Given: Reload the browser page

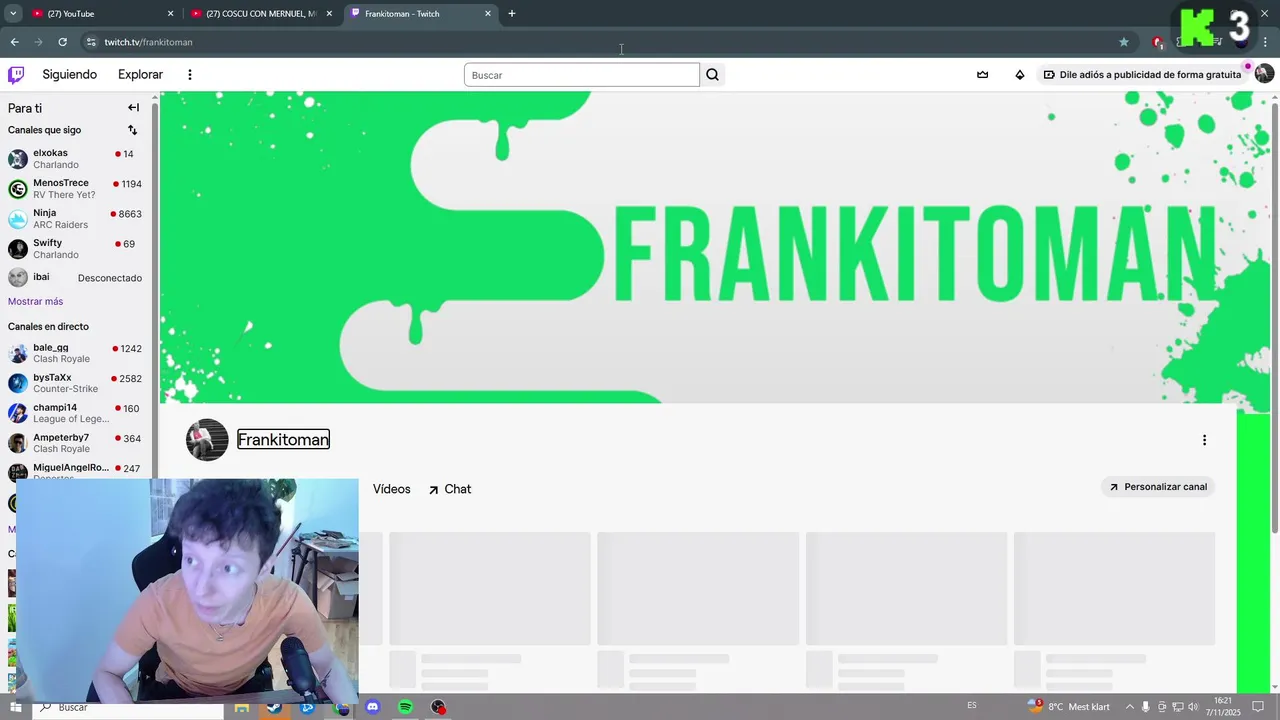Looking at the screenshot, I should point(62,42).
